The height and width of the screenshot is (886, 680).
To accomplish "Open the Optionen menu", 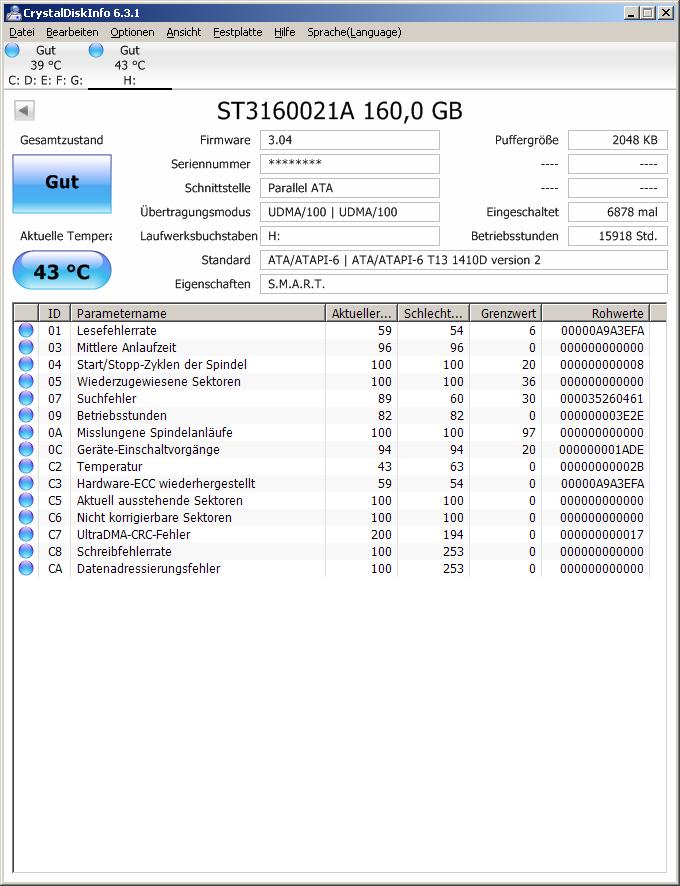I will pos(132,32).
